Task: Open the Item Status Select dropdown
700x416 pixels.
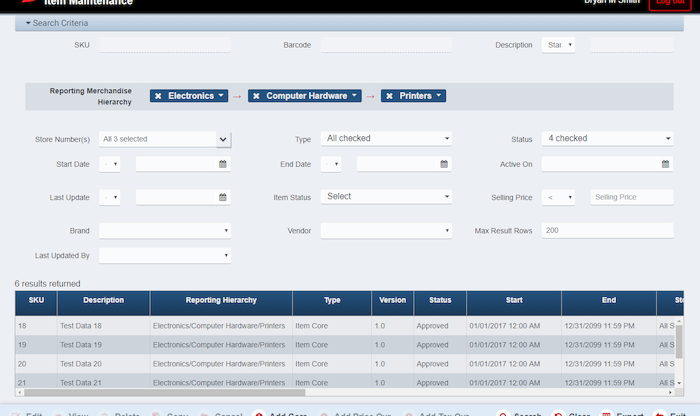Action: pos(386,196)
